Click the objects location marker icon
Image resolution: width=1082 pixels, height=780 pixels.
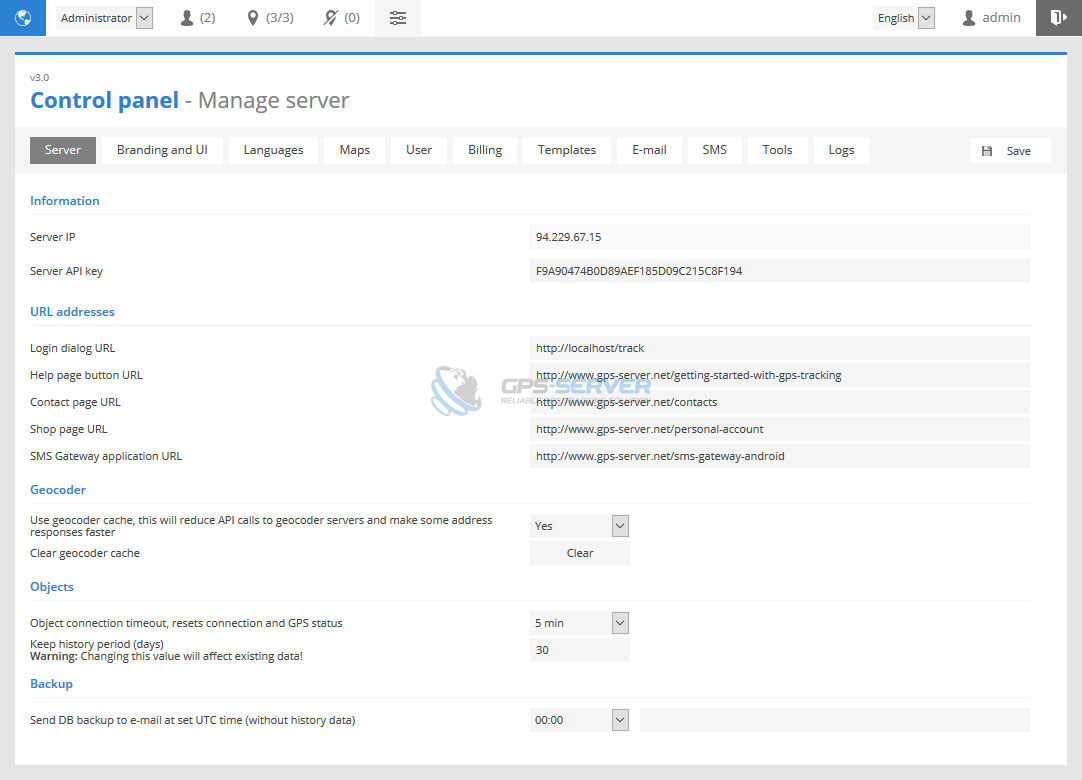(253, 18)
